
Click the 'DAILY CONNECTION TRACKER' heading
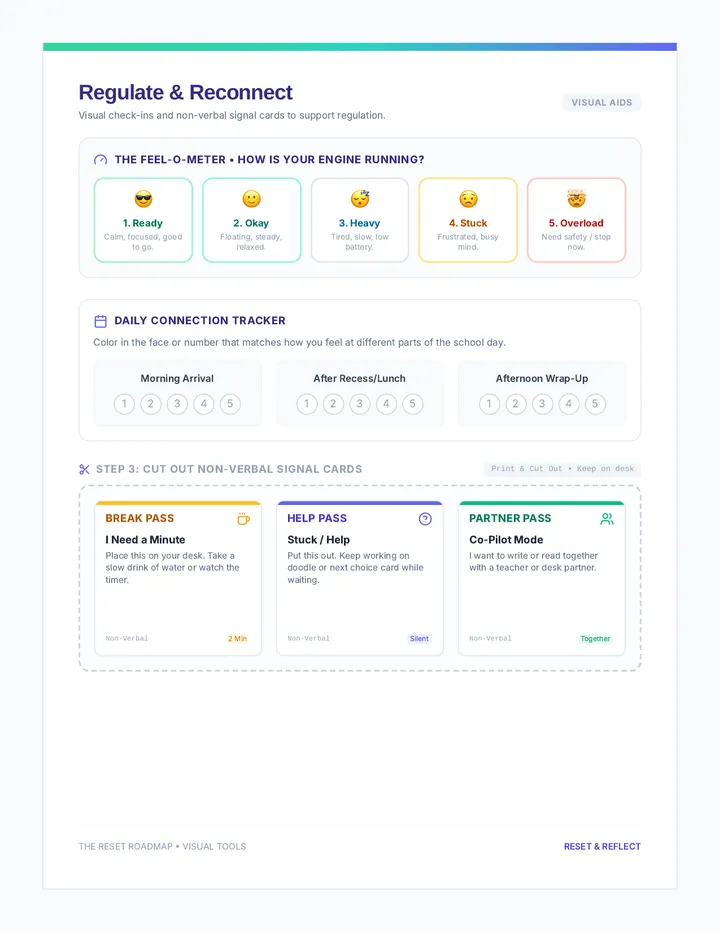[x=200, y=321]
